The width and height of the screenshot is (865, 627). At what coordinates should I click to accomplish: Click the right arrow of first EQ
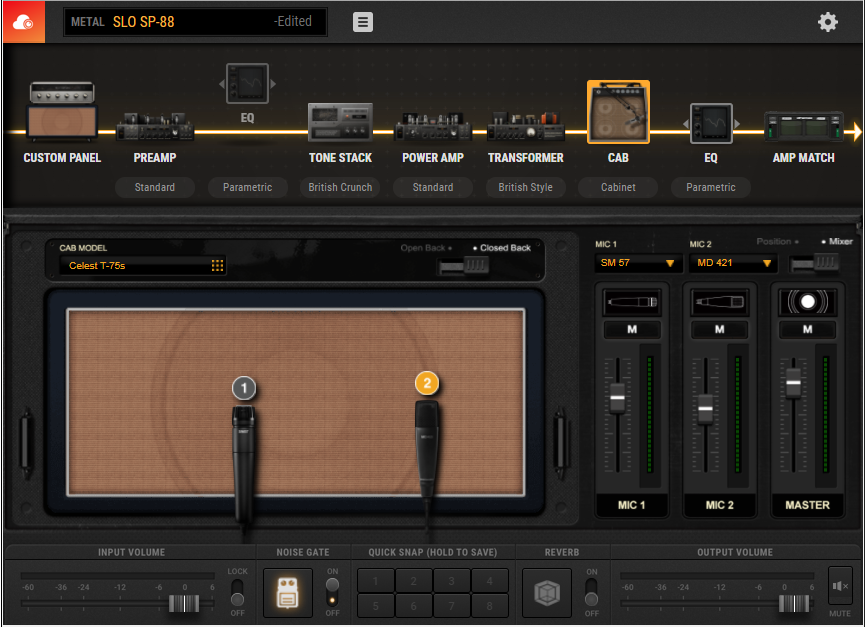point(273,84)
